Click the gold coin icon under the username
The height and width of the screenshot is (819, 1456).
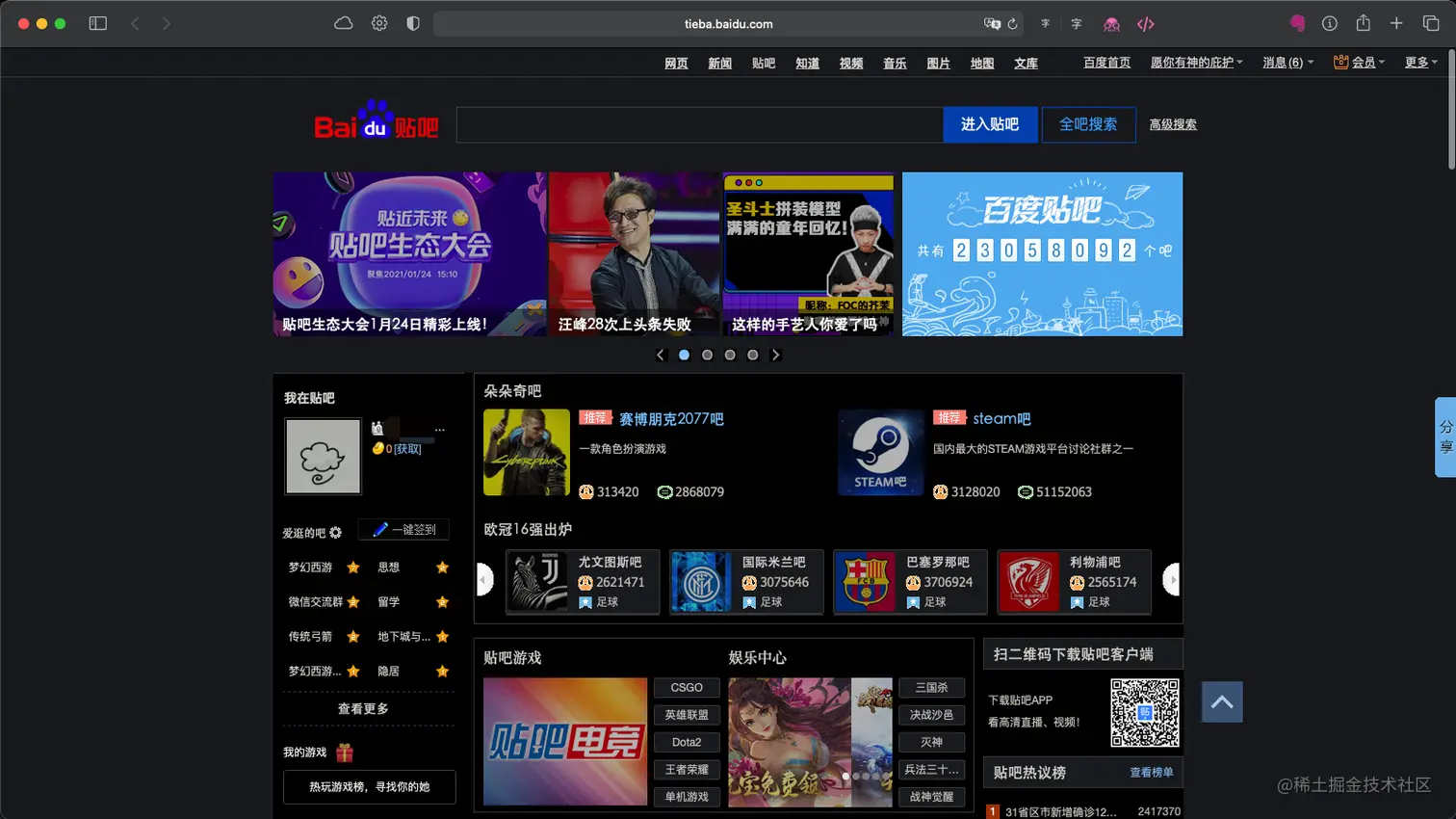(x=378, y=448)
